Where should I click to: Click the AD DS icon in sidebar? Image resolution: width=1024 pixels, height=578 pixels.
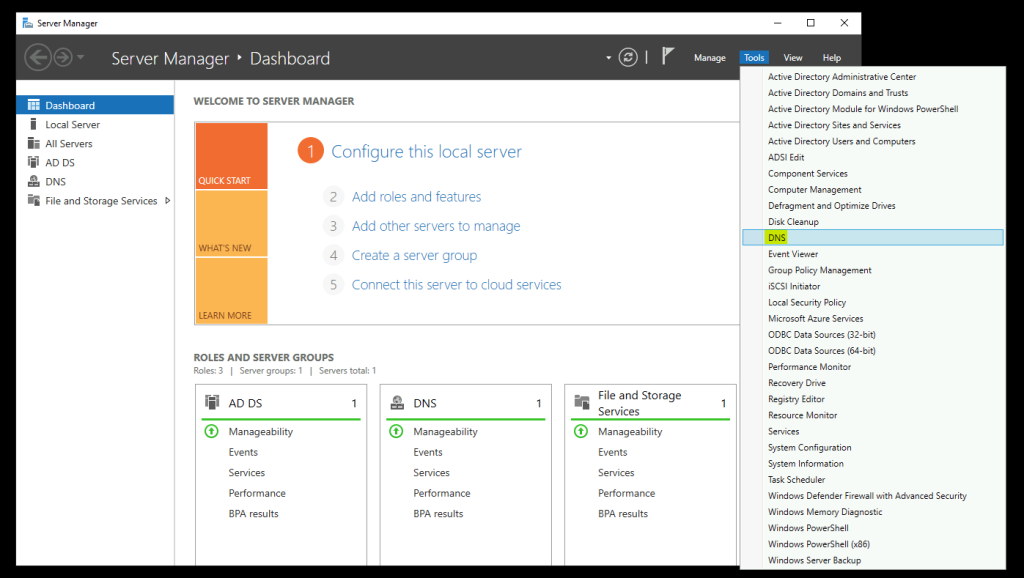point(33,162)
